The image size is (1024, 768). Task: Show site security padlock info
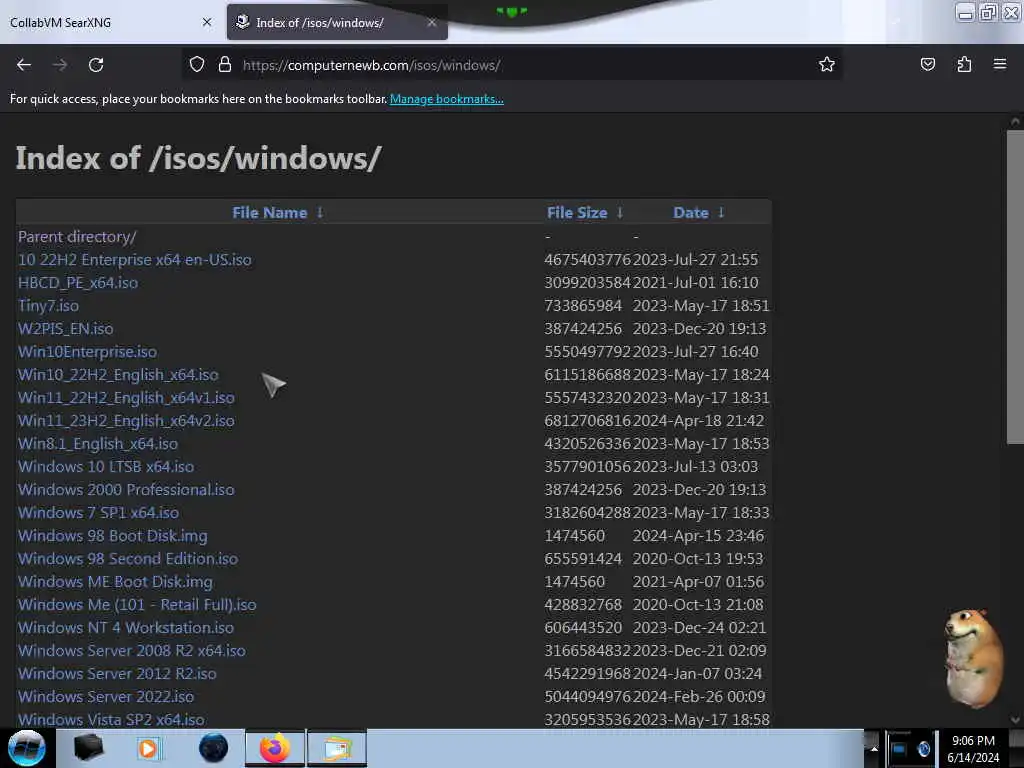225,64
